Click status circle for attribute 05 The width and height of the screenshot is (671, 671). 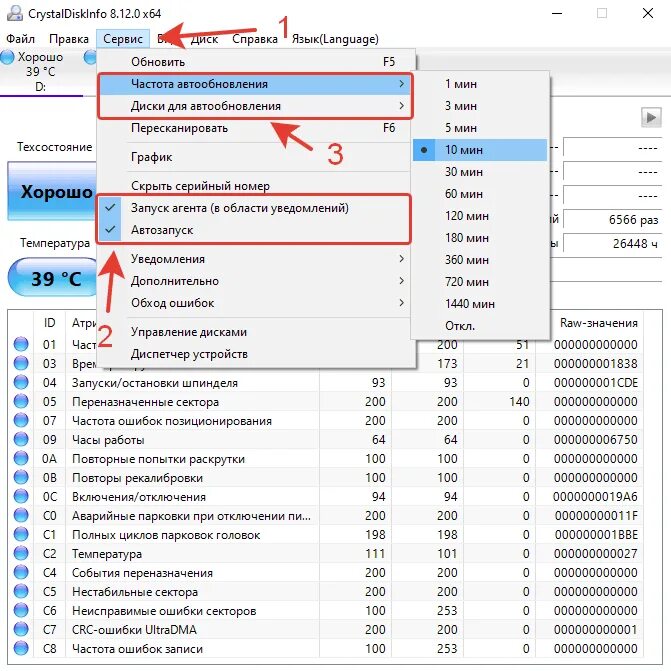pos(21,401)
